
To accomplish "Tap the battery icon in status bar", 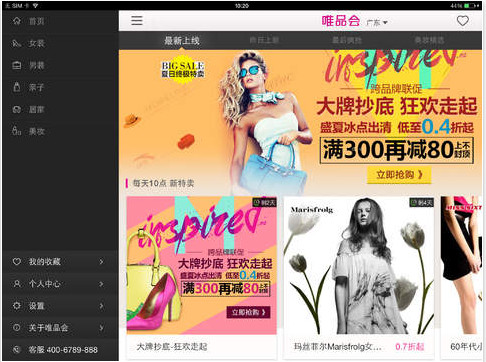I will [x=471, y=6].
